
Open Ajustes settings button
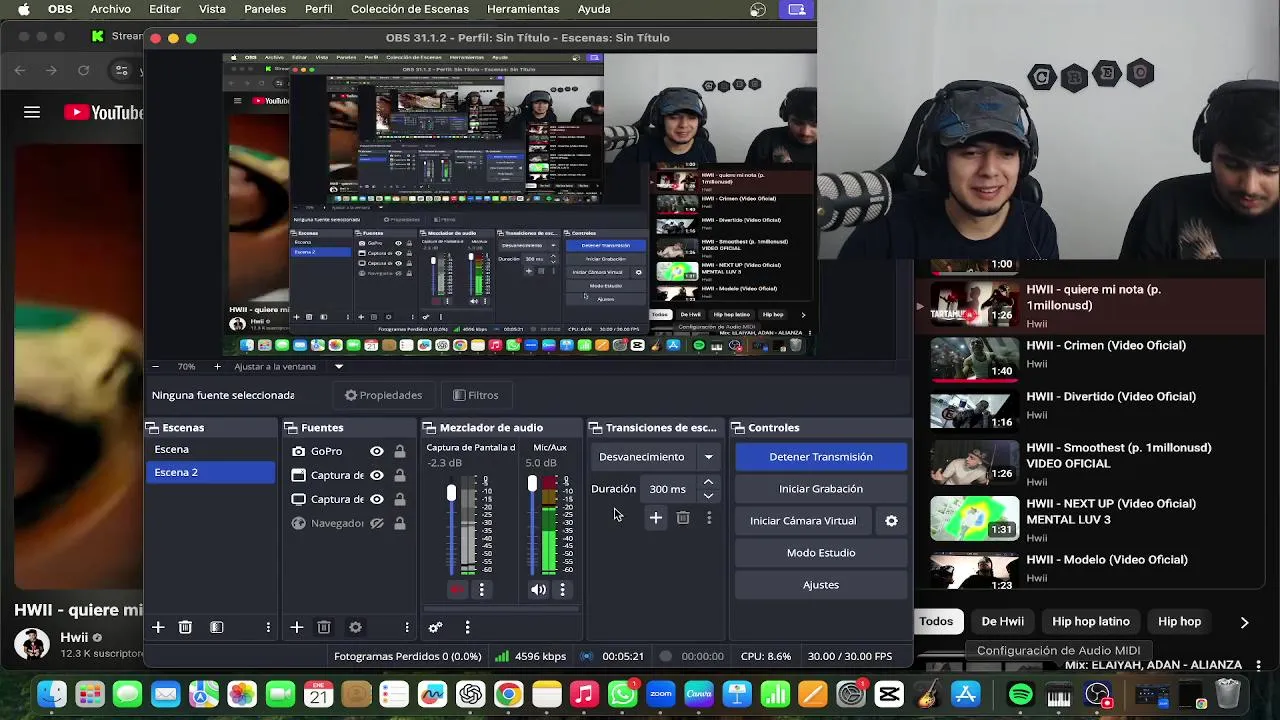tap(821, 585)
